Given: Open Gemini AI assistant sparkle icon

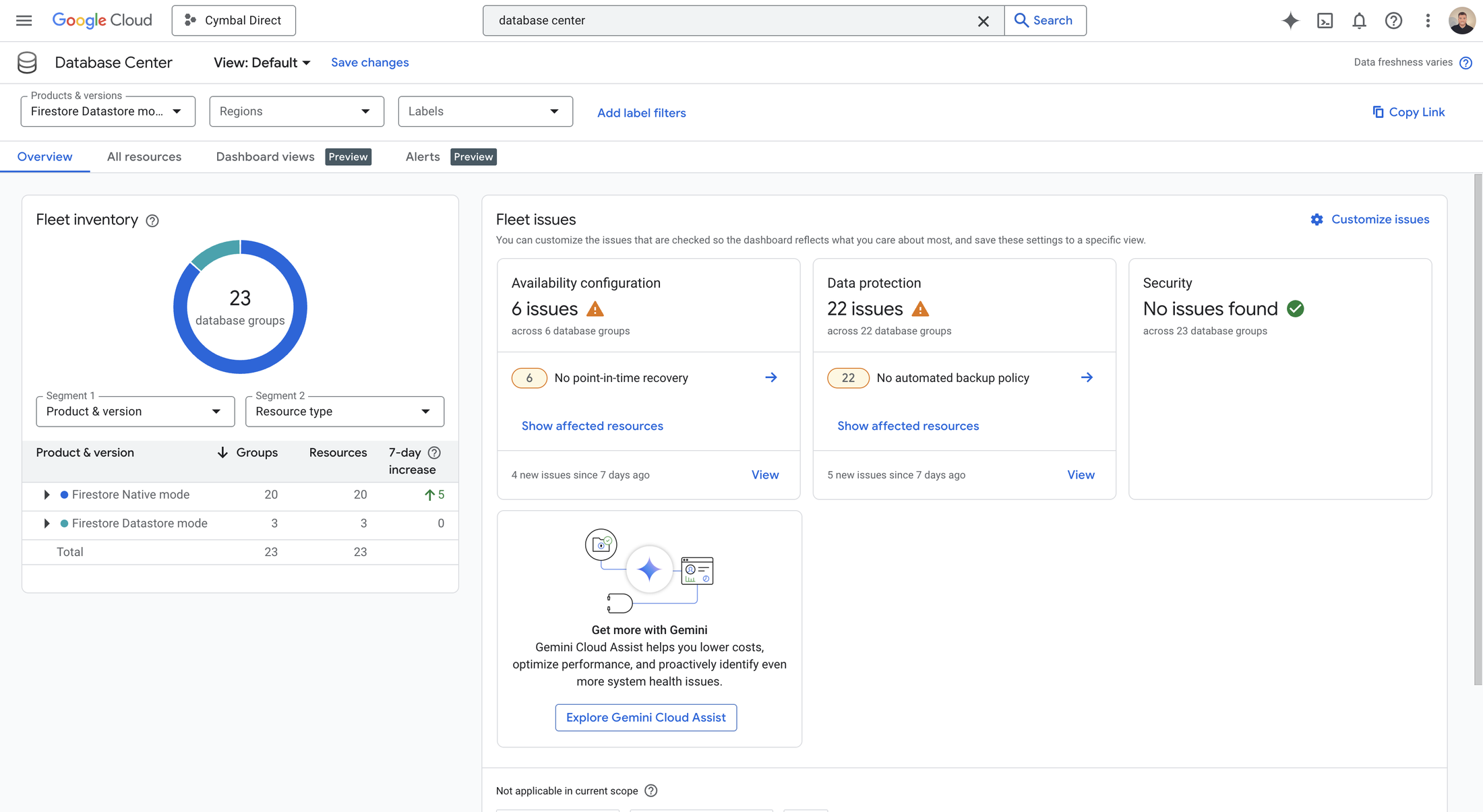Looking at the screenshot, I should (1290, 20).
